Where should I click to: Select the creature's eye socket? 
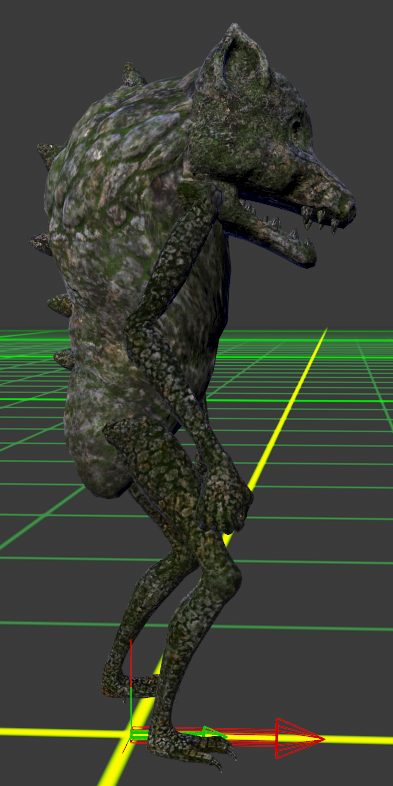coord(297,127)
